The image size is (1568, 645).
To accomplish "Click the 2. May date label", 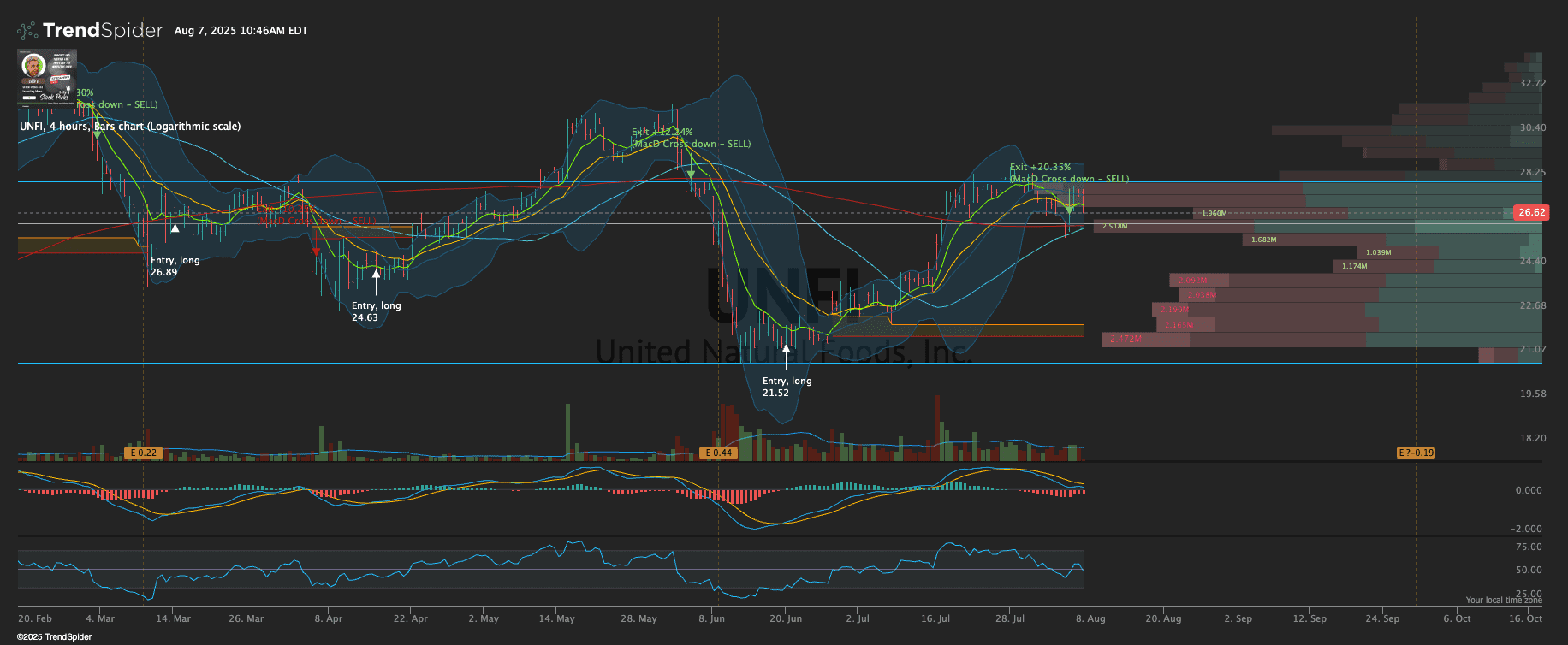I will [x=484, y=618].
